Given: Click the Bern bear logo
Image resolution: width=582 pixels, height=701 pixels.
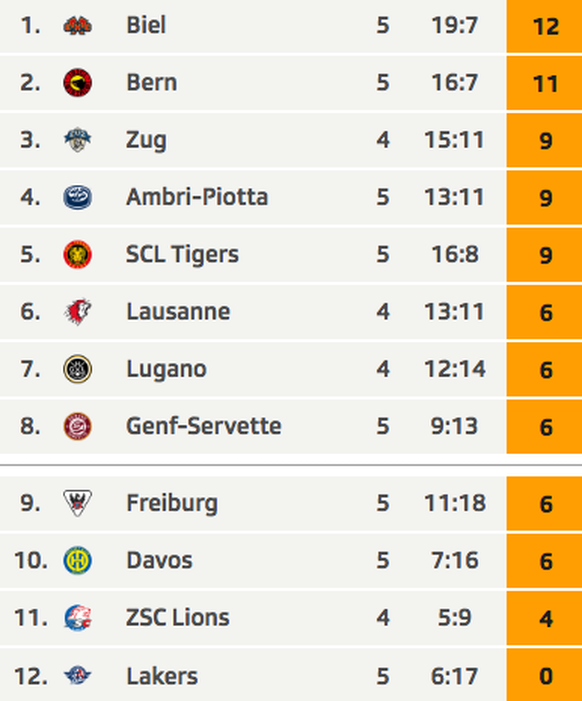Looking at the screenshot, I should pos(77,83).
